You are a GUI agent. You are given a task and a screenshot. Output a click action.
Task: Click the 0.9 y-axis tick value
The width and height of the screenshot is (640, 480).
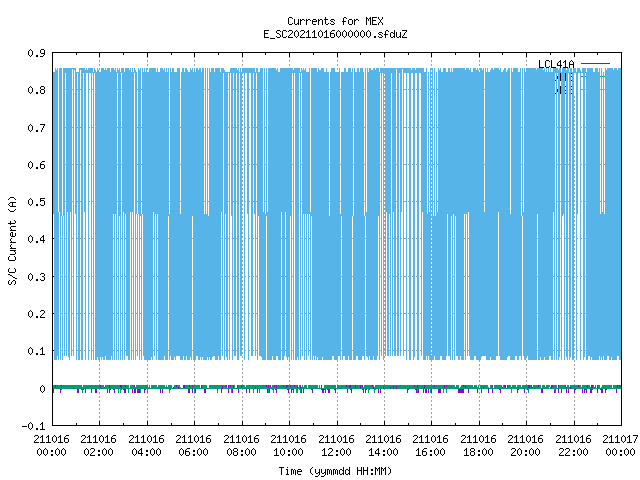[36, 53]
